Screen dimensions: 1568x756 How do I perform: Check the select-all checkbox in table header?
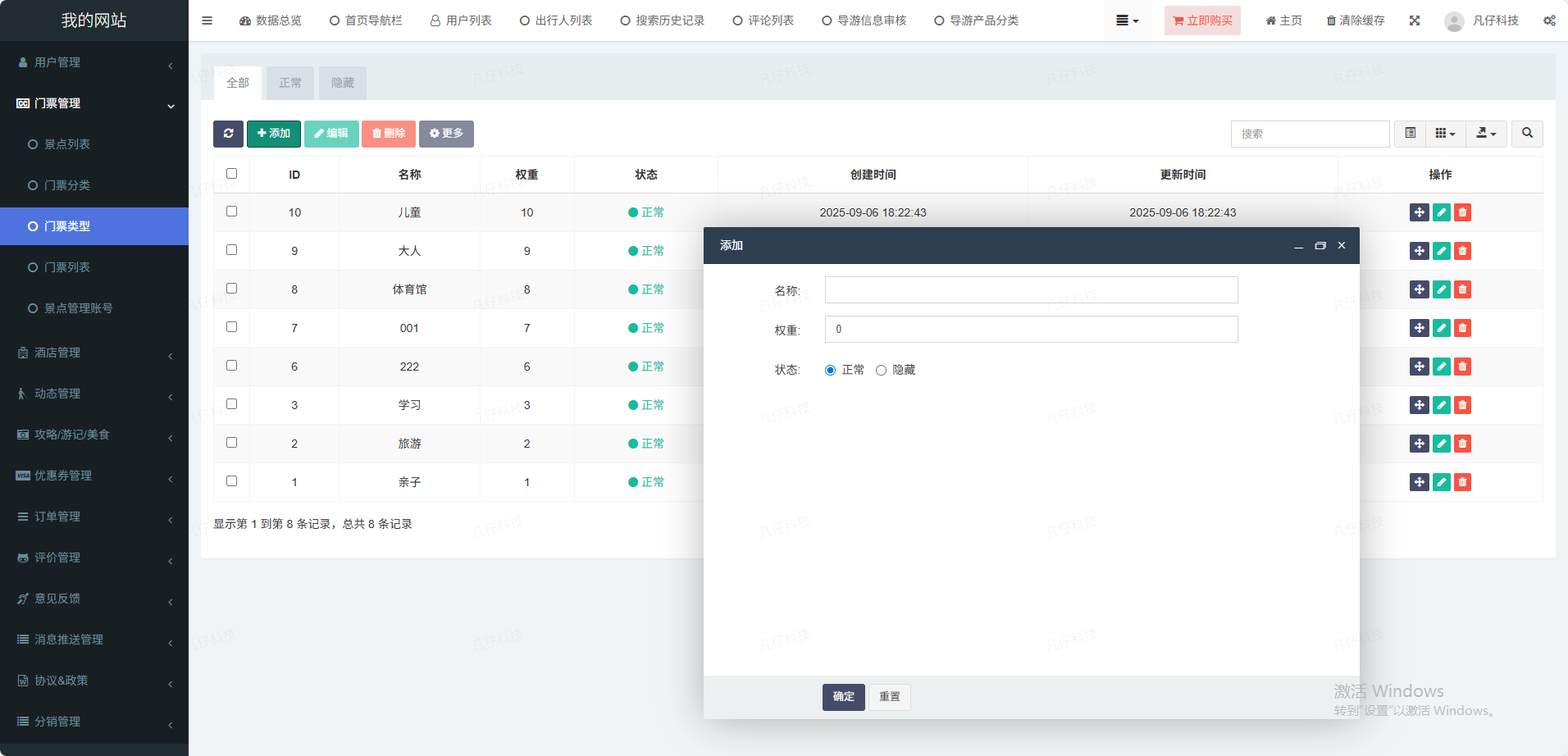(231, 174)
